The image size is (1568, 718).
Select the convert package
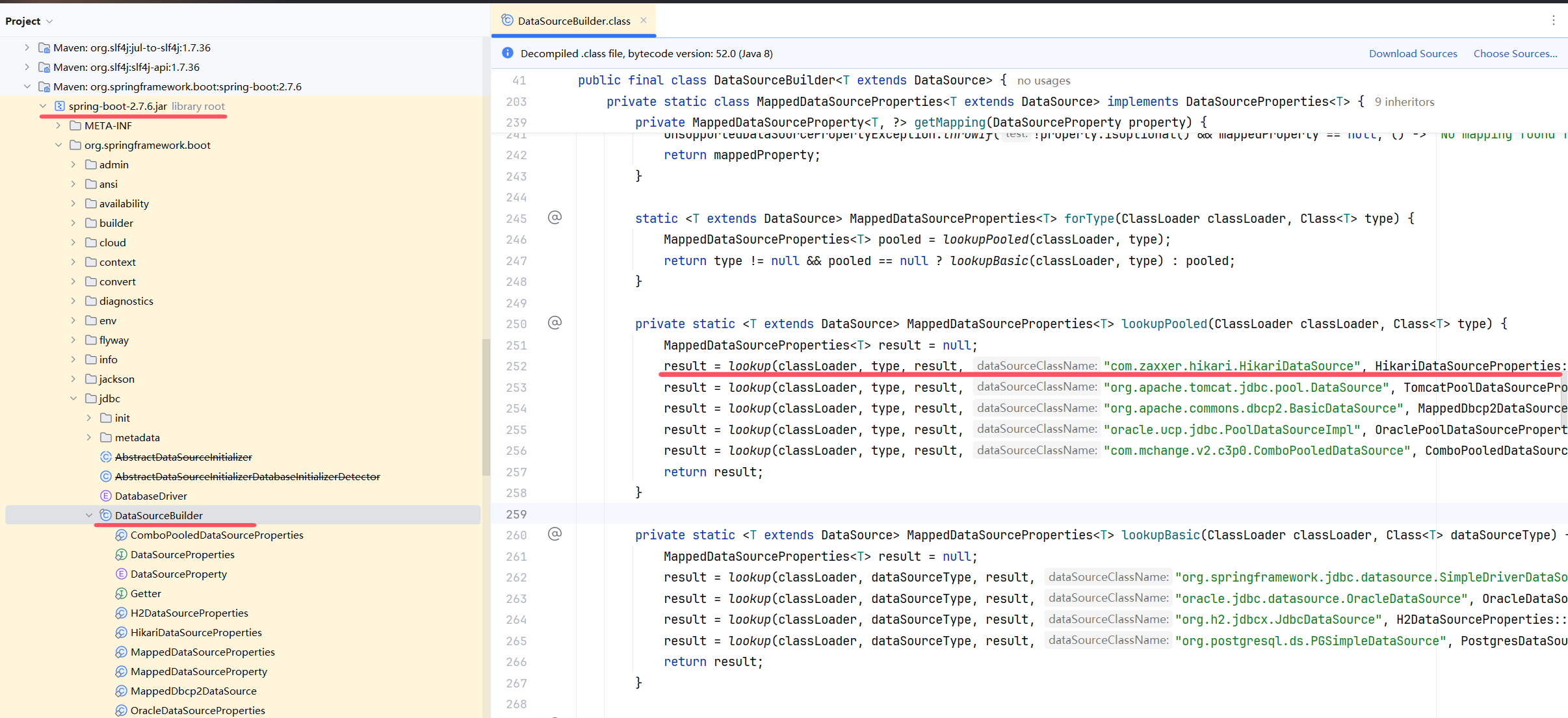tap(118, 281)
